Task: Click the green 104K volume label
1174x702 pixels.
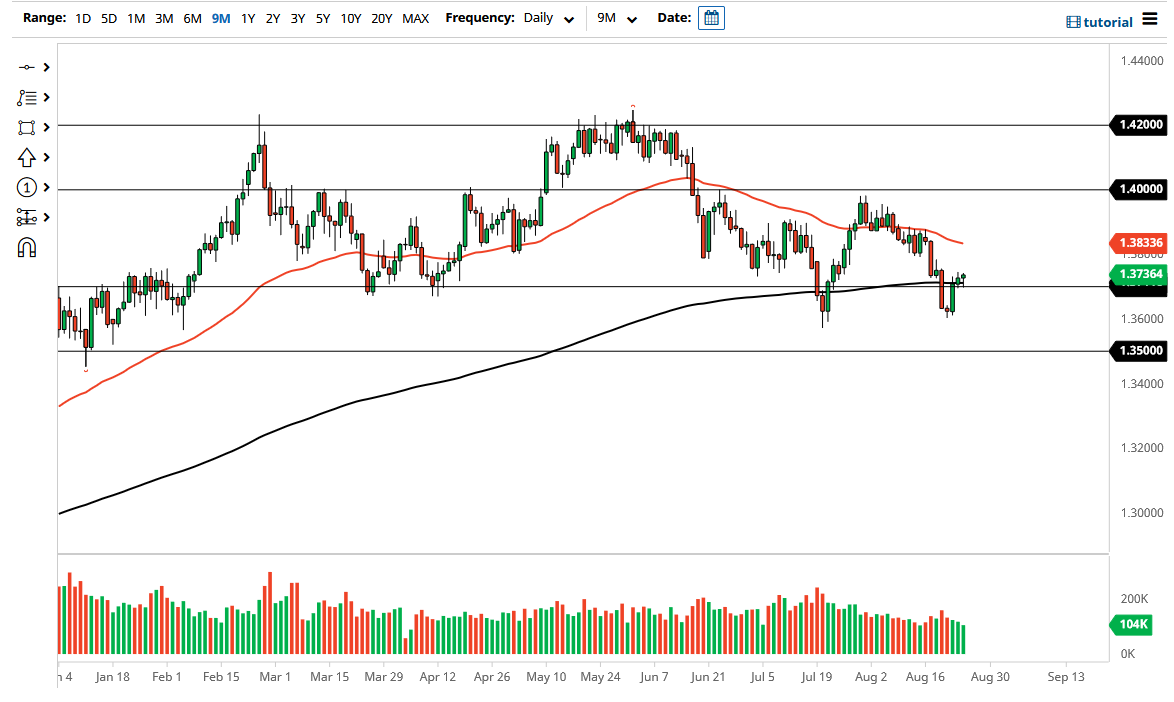Action: 1131,624
